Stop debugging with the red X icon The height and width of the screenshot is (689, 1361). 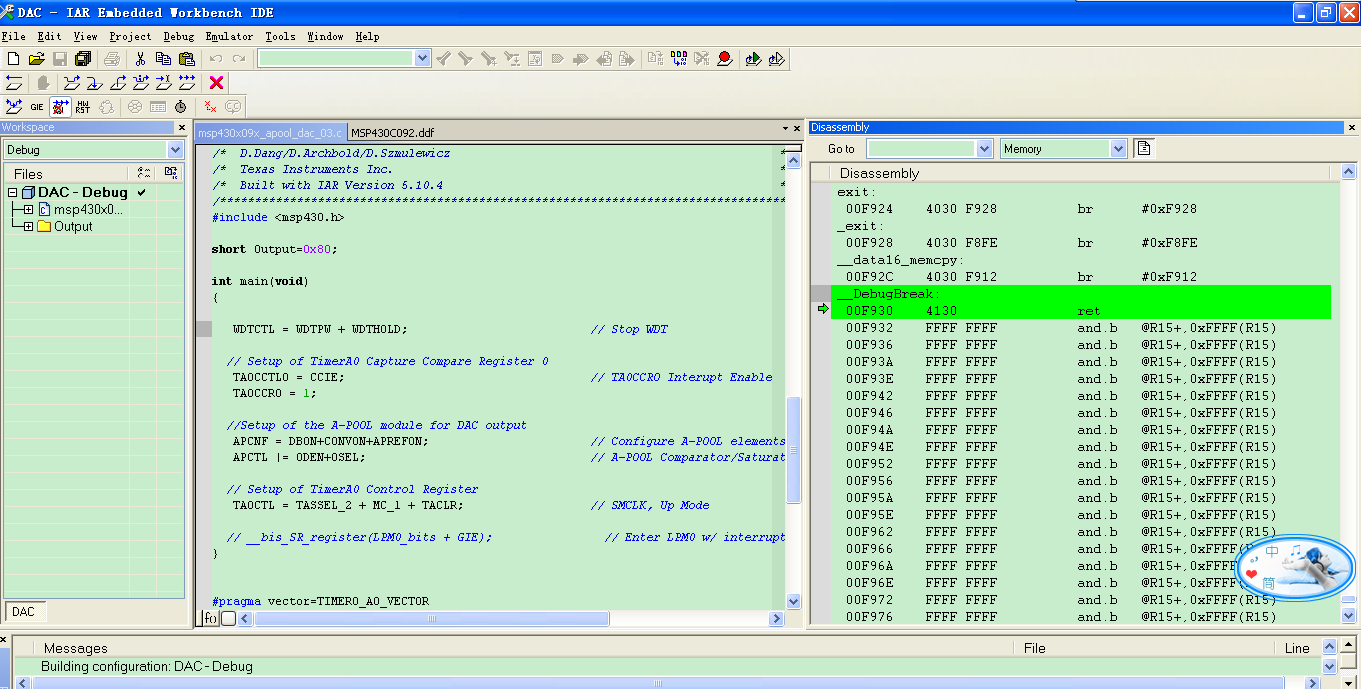216,83
